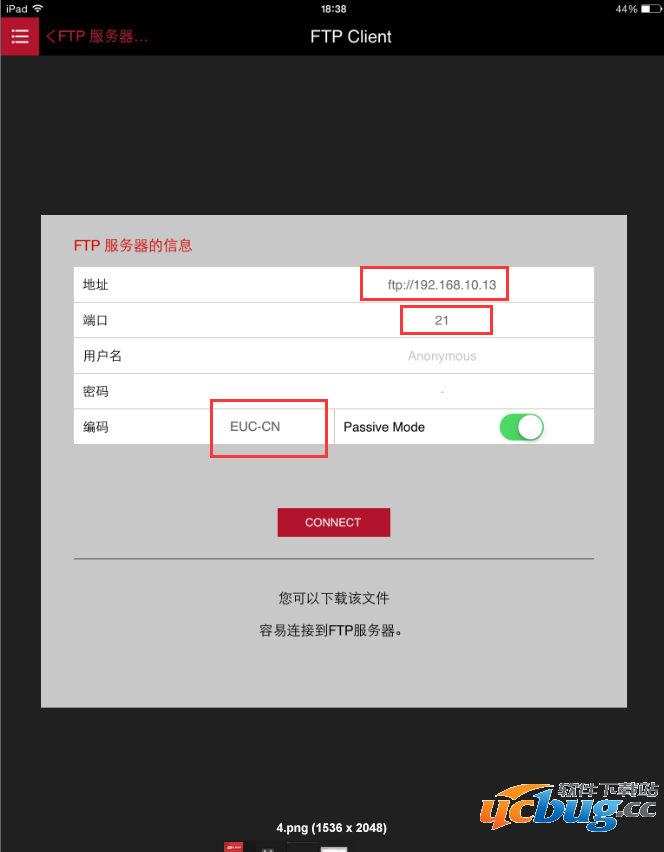Click the ftp://192.168.10.13 address field
Screen dimensions: 664x852
[x=442, y=285]
